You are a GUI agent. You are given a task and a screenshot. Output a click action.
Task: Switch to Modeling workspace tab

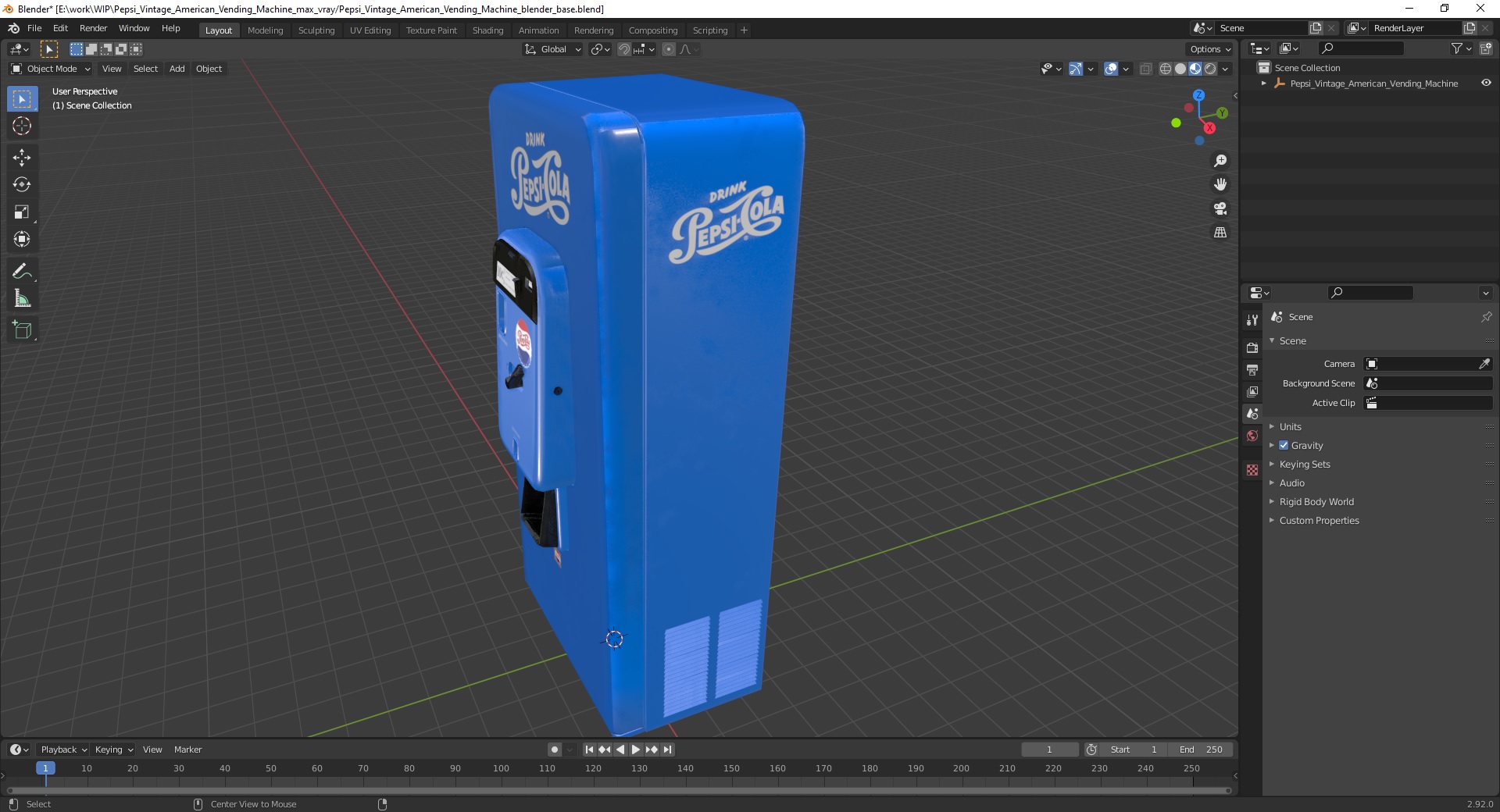[265, 30]
